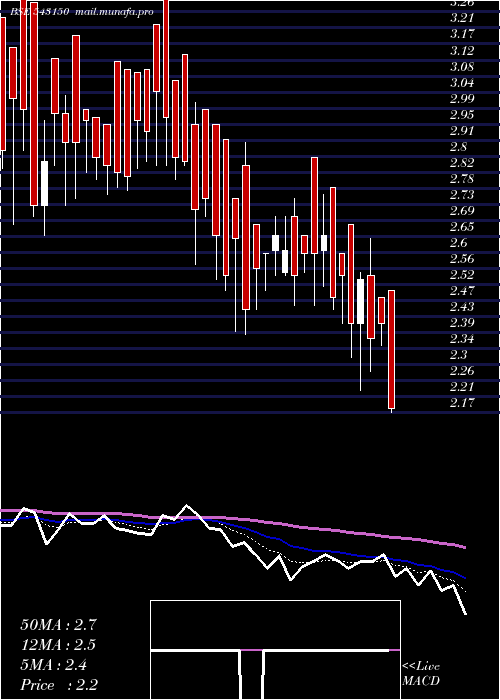Click the <<Live MACD label
The width and height of the screenshot is (500, 700).
pos(421,674)
